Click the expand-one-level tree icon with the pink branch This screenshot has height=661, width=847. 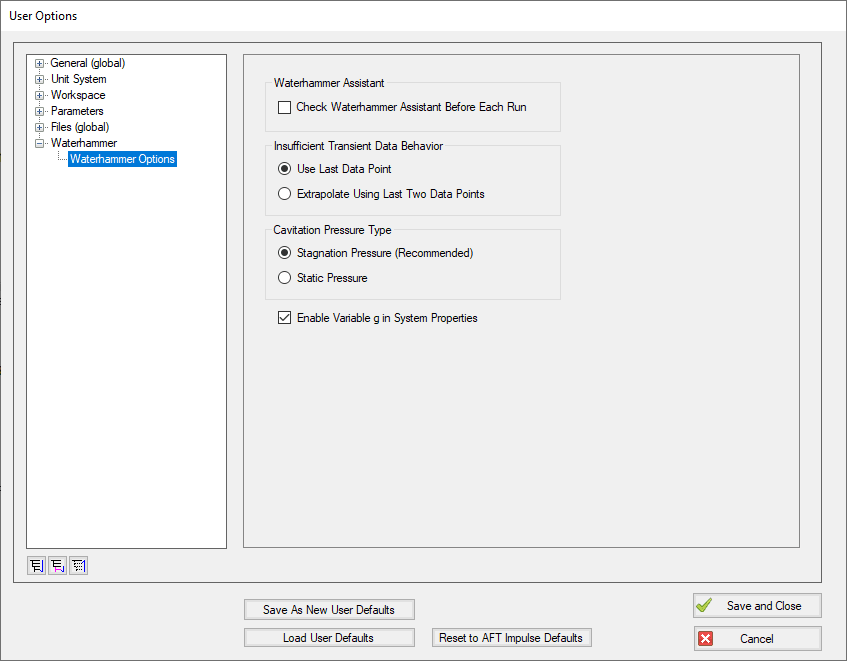[x=58, y=566]
